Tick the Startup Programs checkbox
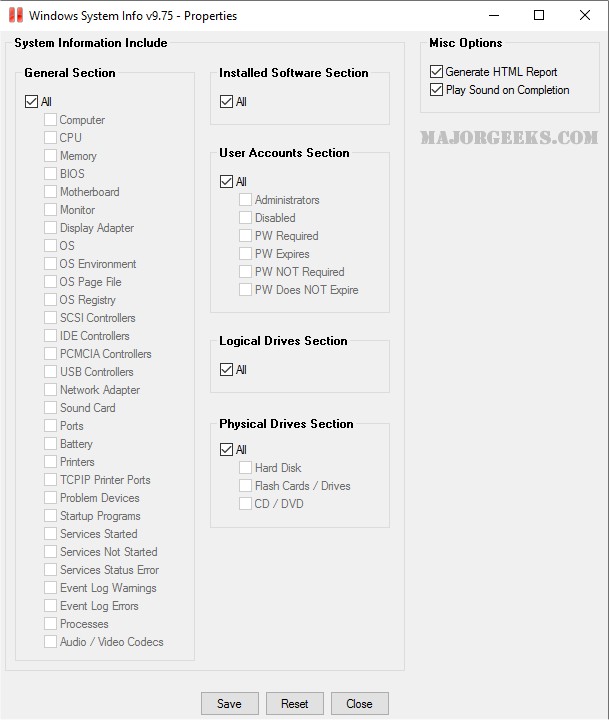 [50, 516]
